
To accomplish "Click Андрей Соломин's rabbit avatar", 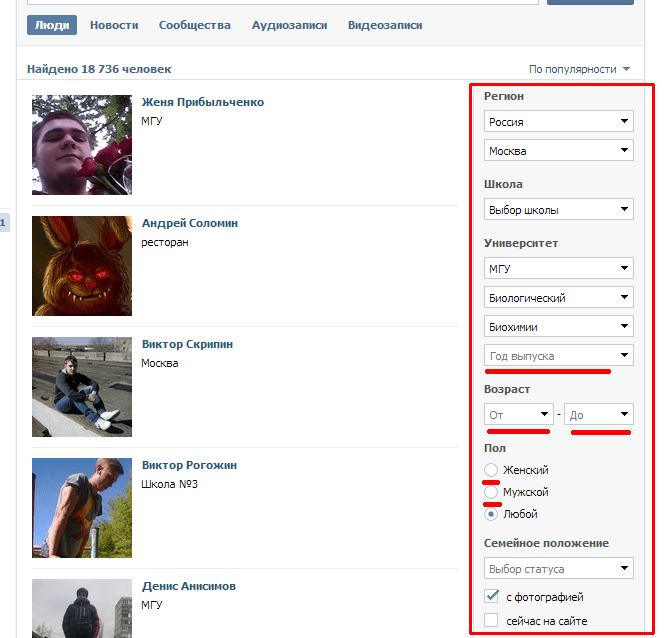I will click(x=82, y=266).
